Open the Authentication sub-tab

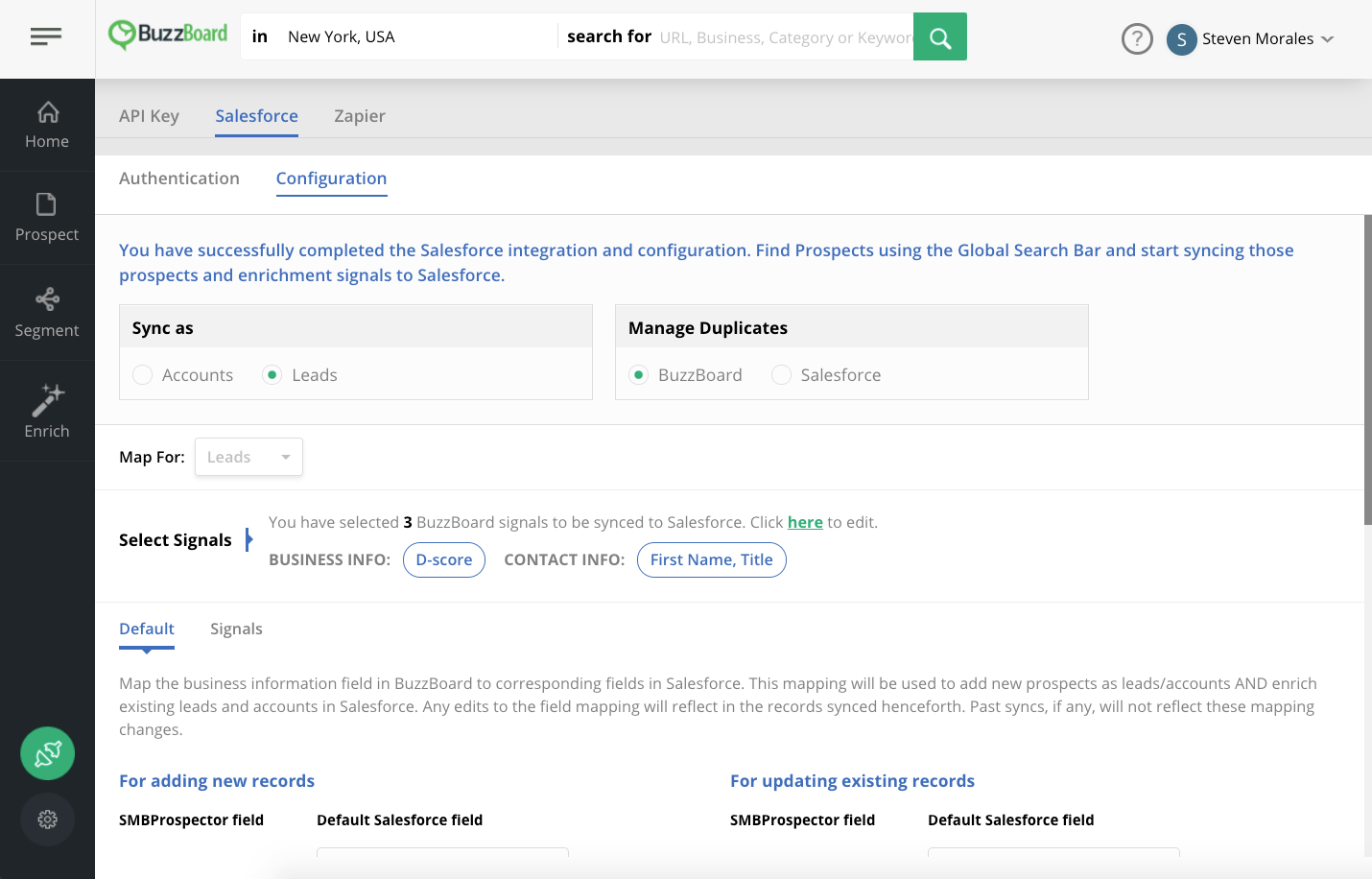click(x=179, y=178)
